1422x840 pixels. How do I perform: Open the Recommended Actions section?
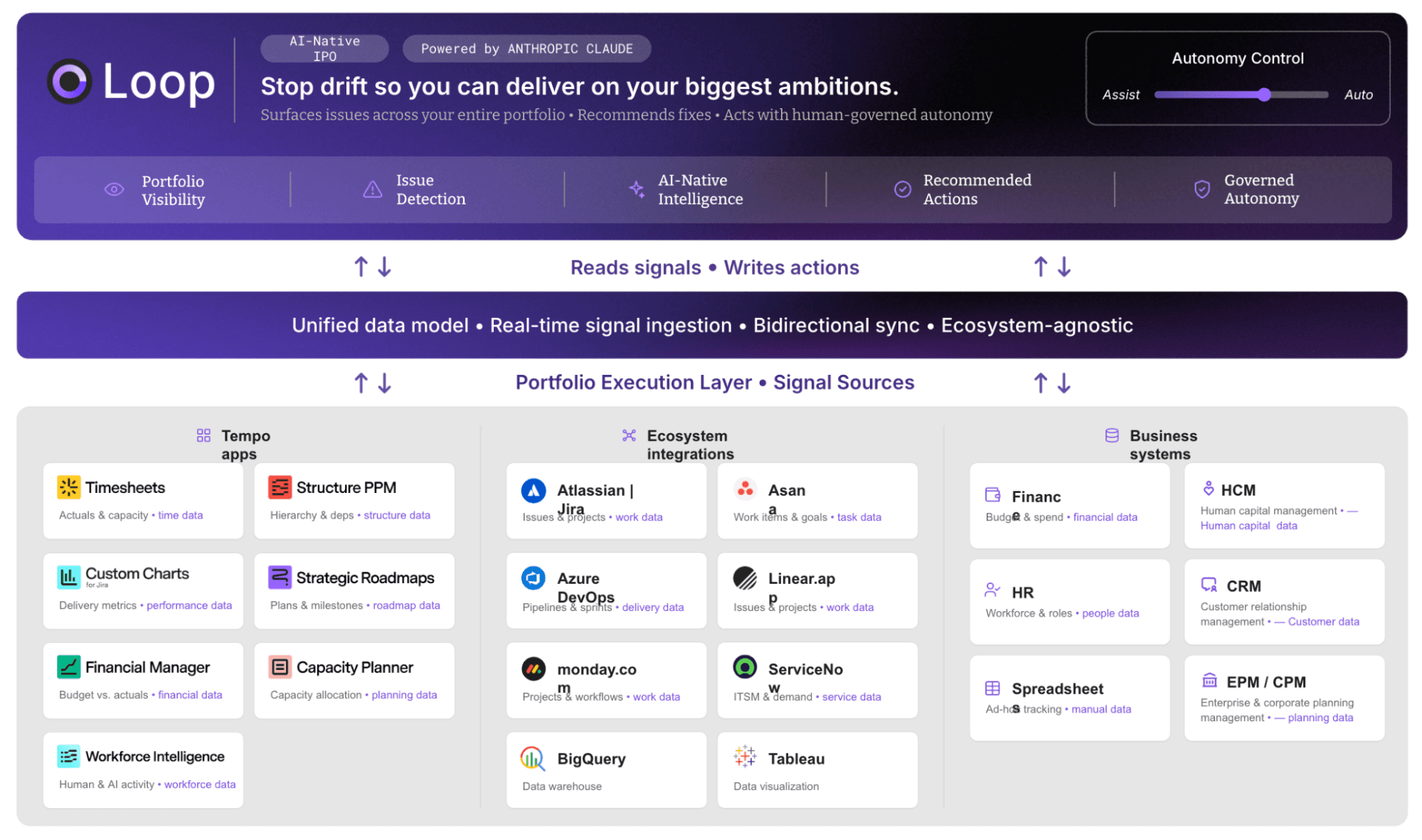tap(970, 190)
